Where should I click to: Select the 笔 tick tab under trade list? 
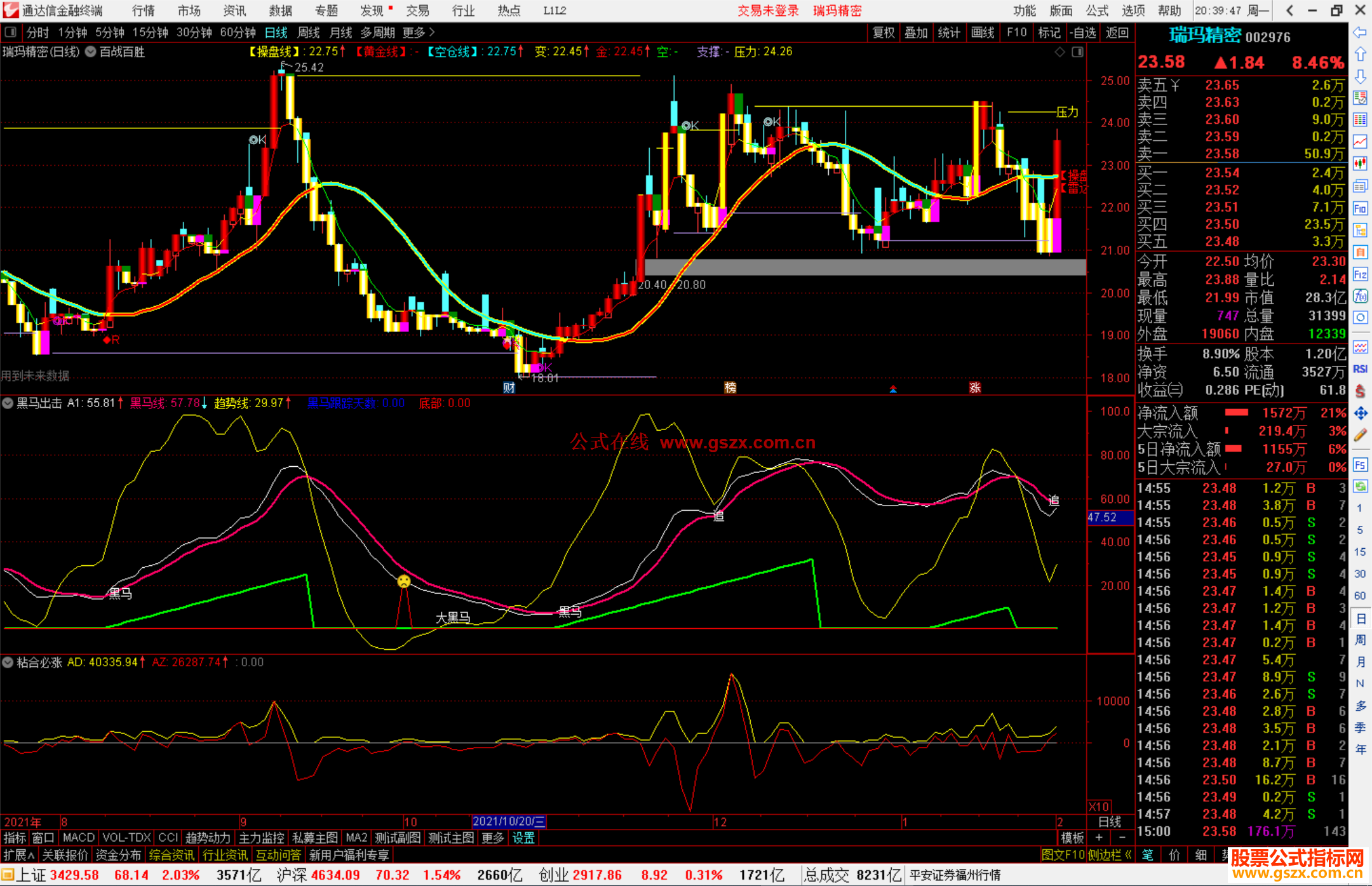point(1148,855)
